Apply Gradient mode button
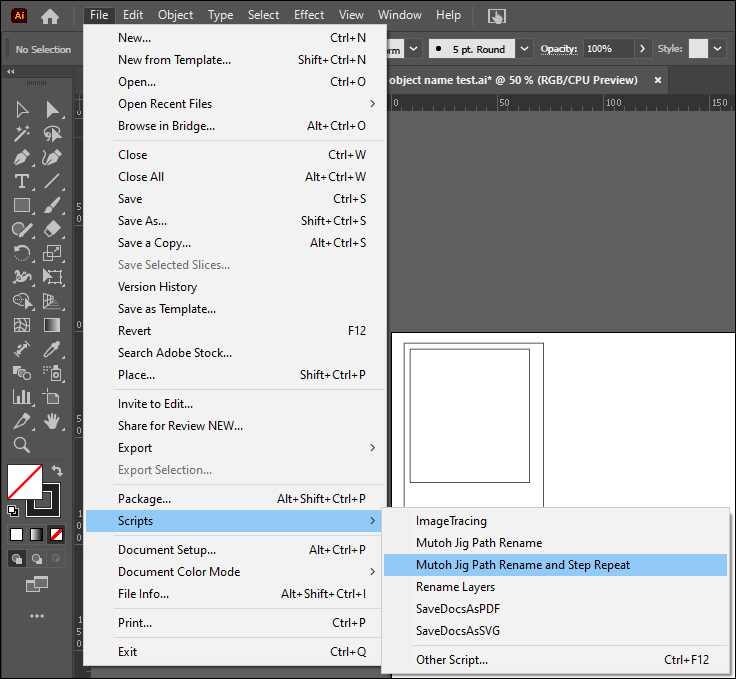Image resolution: width=736 pixels, height=679 pixels. [x=37, y=534]
